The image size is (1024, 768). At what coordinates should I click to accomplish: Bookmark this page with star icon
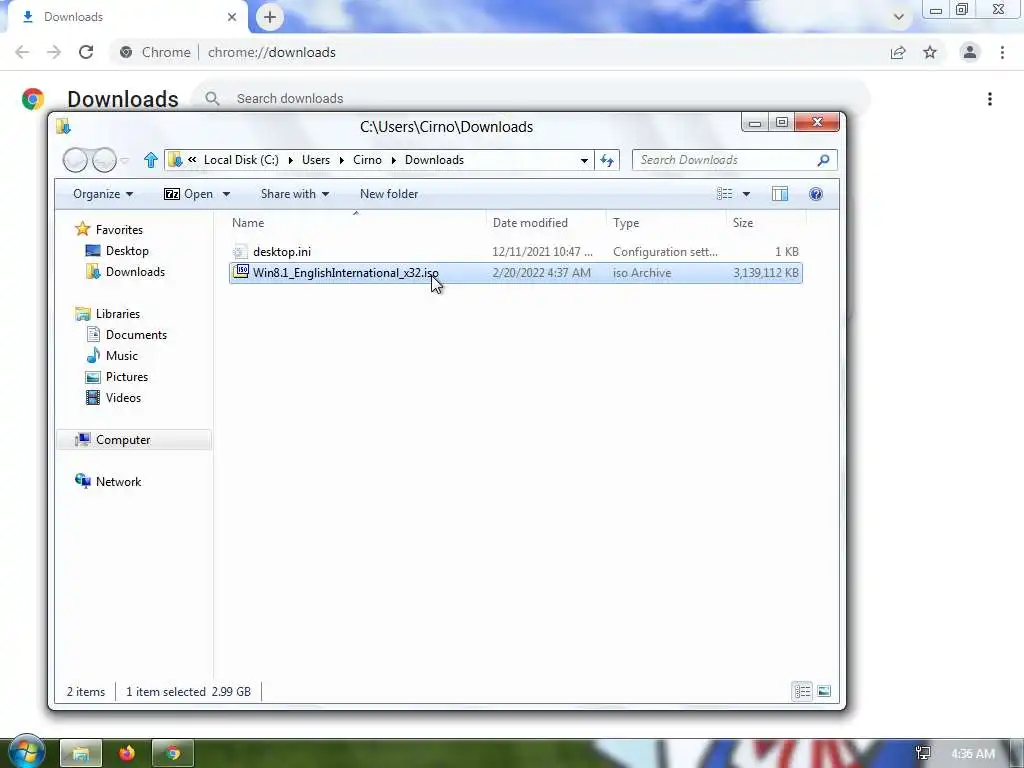tap(930, 52)
